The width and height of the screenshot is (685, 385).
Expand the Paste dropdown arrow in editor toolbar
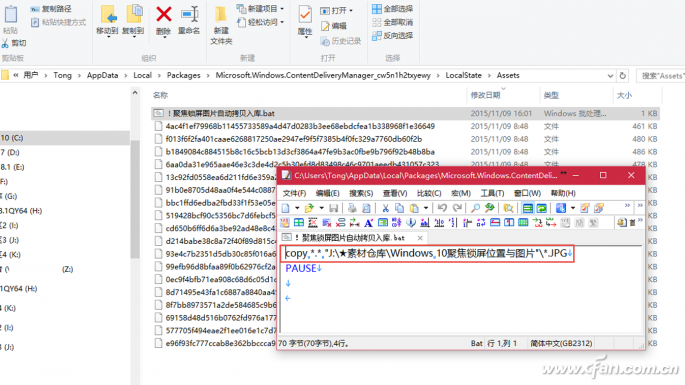click(x=426, y=208)
